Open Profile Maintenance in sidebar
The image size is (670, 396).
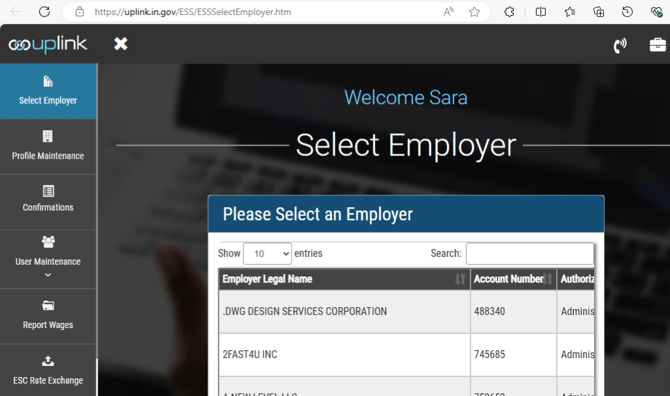click(48, 147)
